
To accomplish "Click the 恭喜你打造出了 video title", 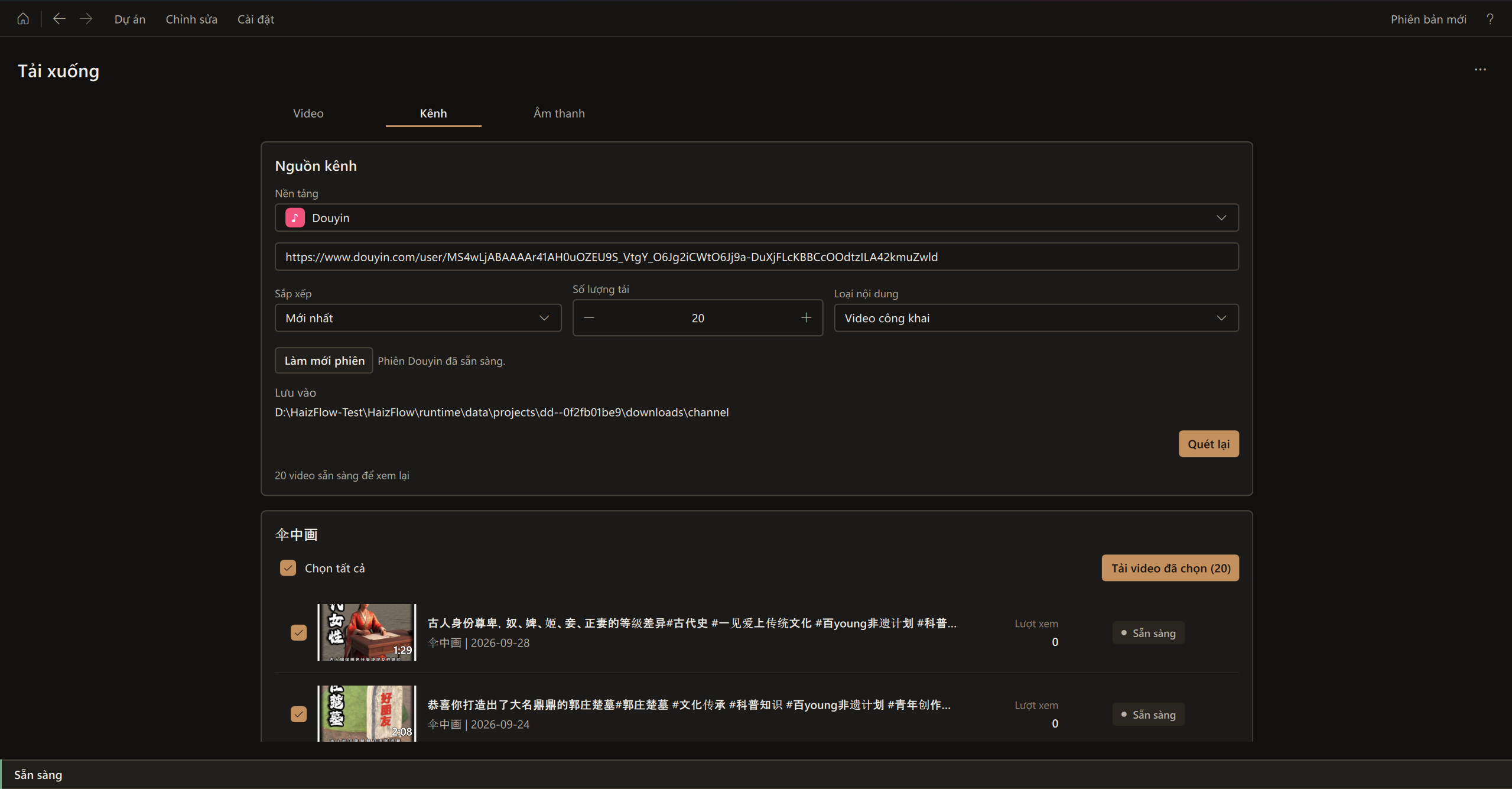I will [689, 704].
